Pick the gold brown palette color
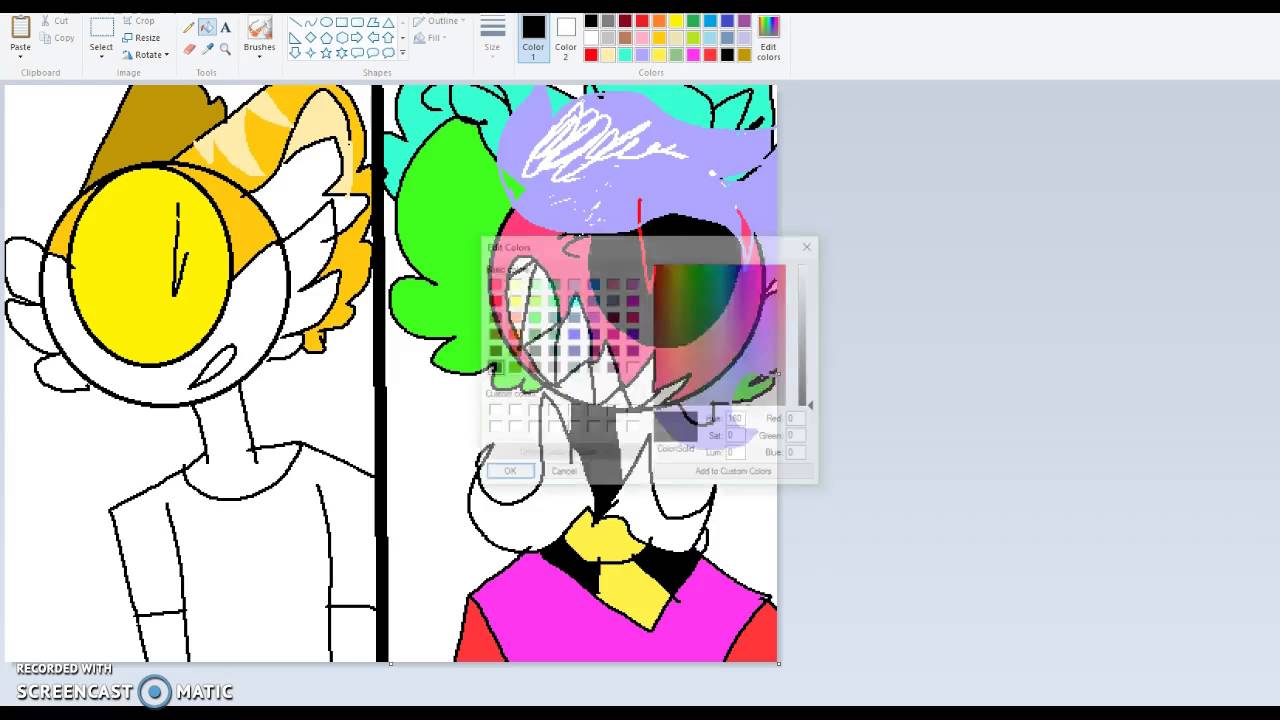This screenshot has width=1280, height=720. (744, 55)
